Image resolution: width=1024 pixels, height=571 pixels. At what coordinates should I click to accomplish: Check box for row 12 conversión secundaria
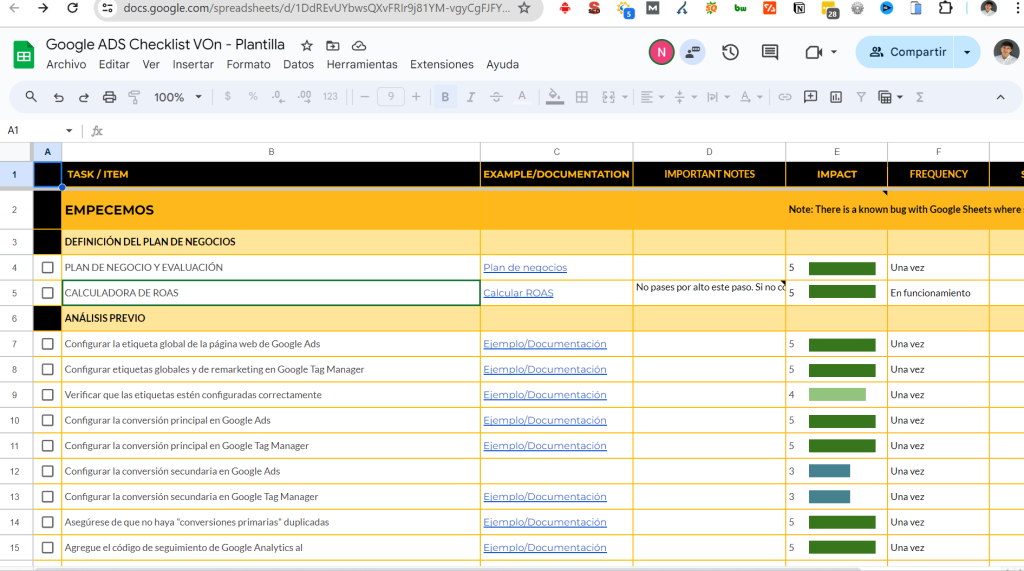pos(48,471)
